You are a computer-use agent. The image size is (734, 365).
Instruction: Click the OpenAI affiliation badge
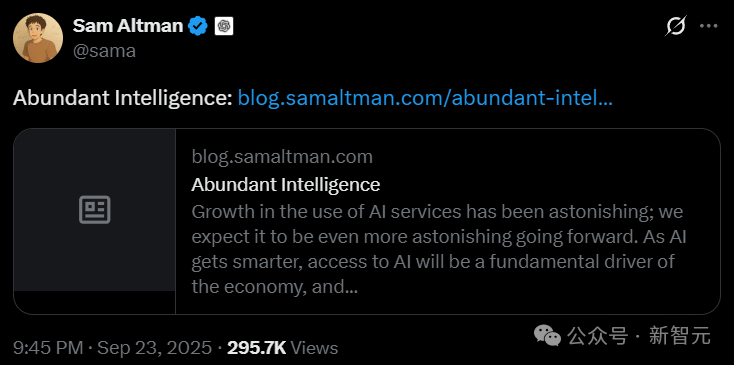coord(224,26)
